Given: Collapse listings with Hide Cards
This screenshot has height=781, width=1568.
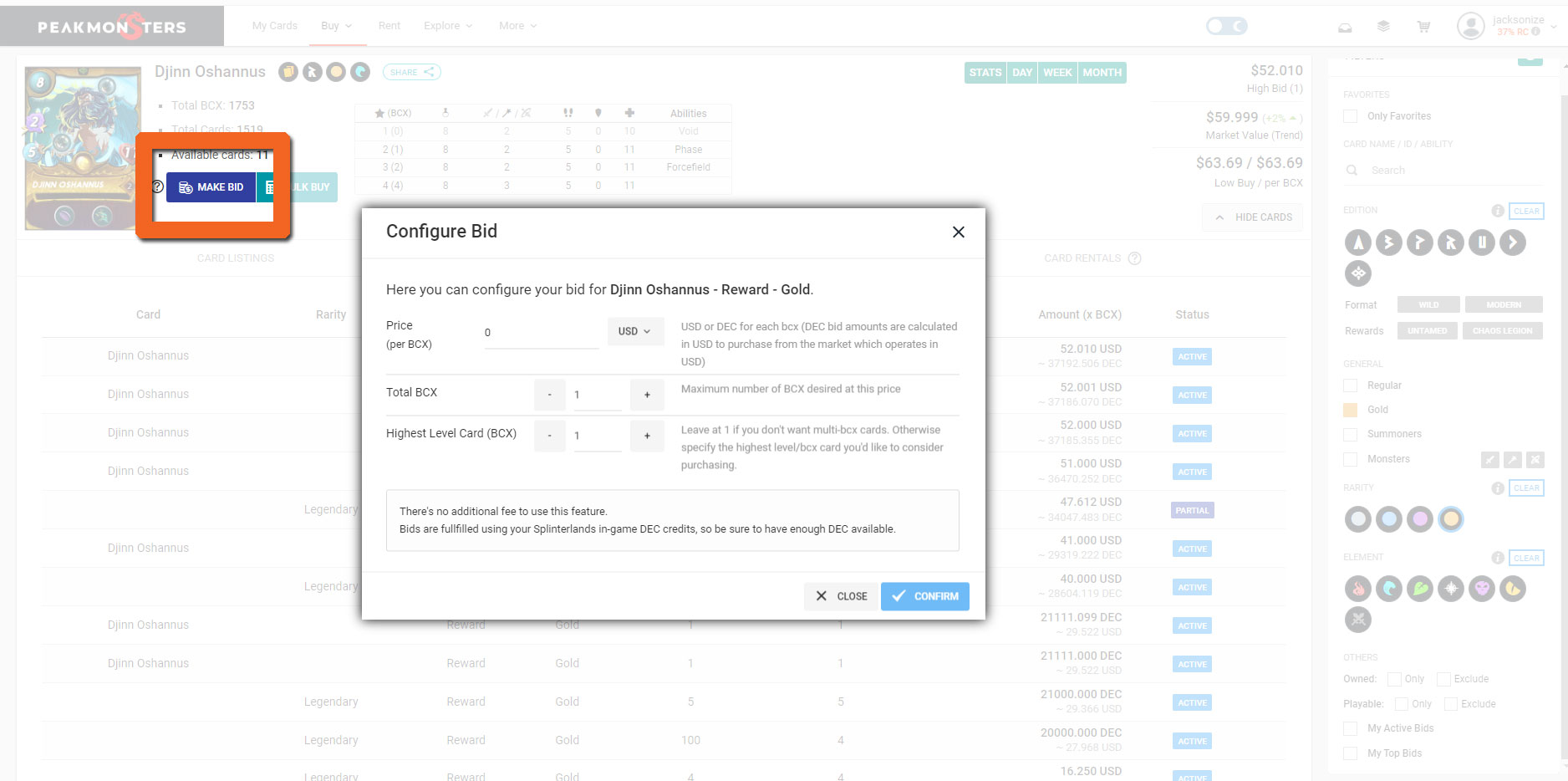Looking at the screenshot, I should click(1253, 217).
